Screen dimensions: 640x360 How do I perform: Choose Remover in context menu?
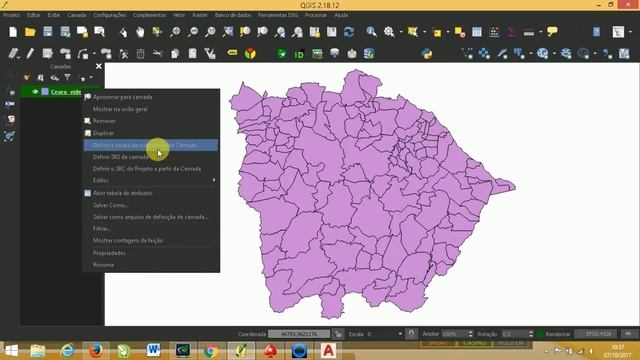pyautogui.click(x=104, y=121)
